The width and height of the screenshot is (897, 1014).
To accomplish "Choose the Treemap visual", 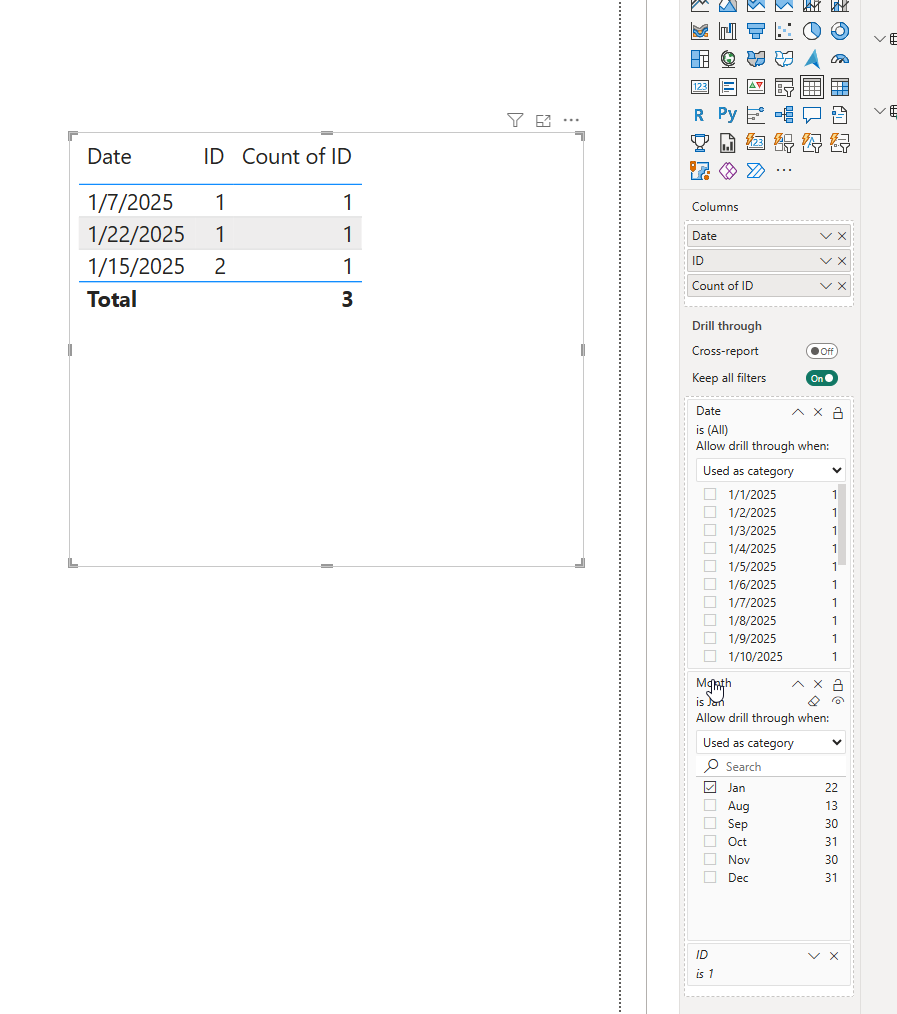I will [700, 59].
